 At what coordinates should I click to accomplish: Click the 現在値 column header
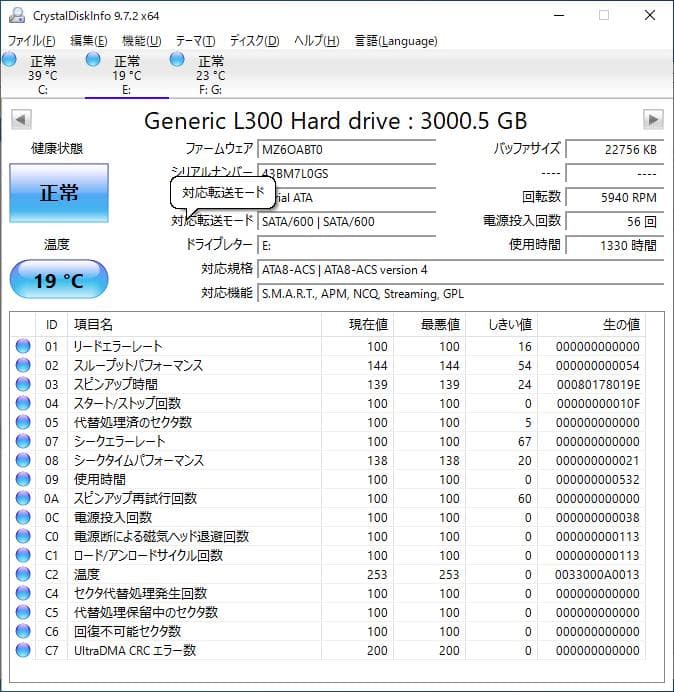pyautogui.click(x=358, y=325)
